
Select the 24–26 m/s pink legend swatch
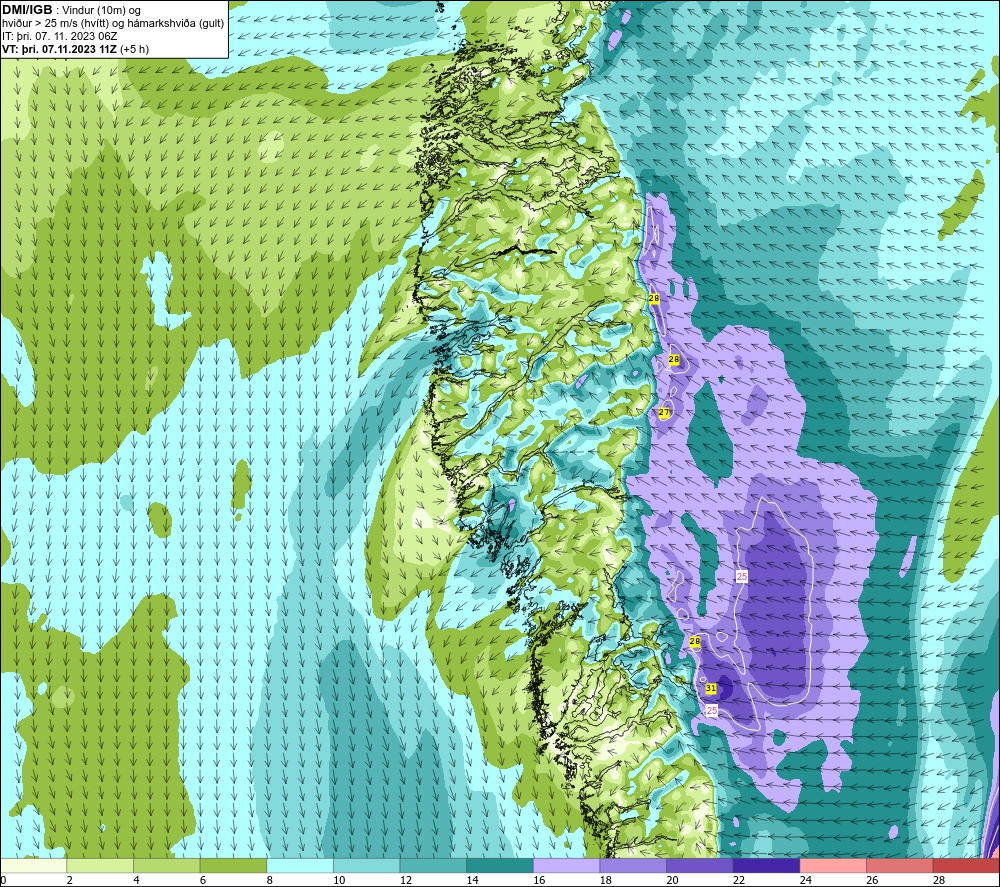tap(833, 865)
